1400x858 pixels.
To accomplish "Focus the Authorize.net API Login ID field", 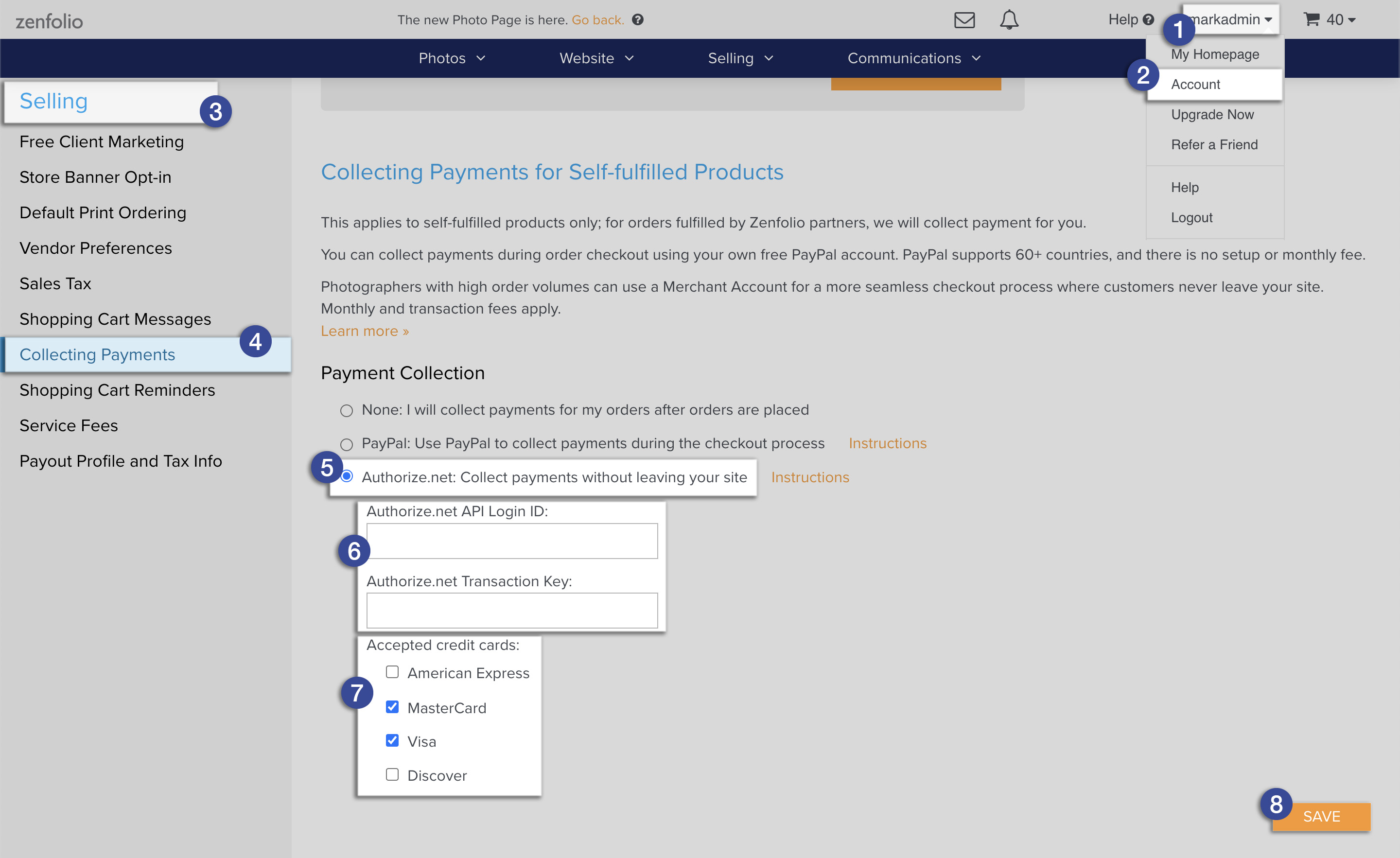I will (x=512, y=541).
